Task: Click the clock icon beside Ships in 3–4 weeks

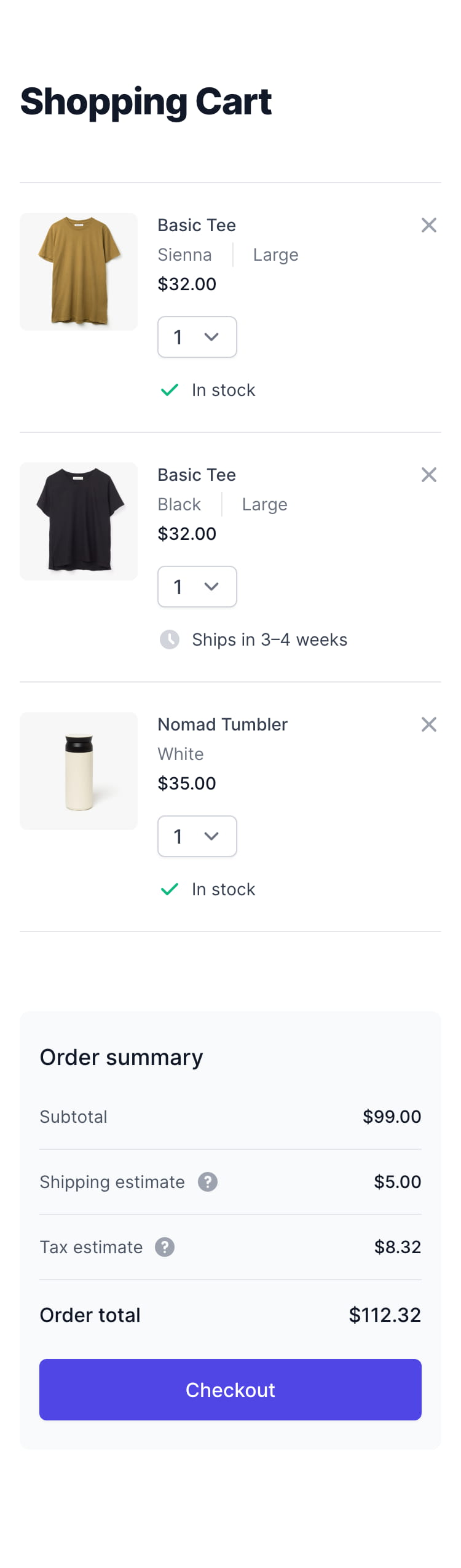Action: tap(170, 639)
